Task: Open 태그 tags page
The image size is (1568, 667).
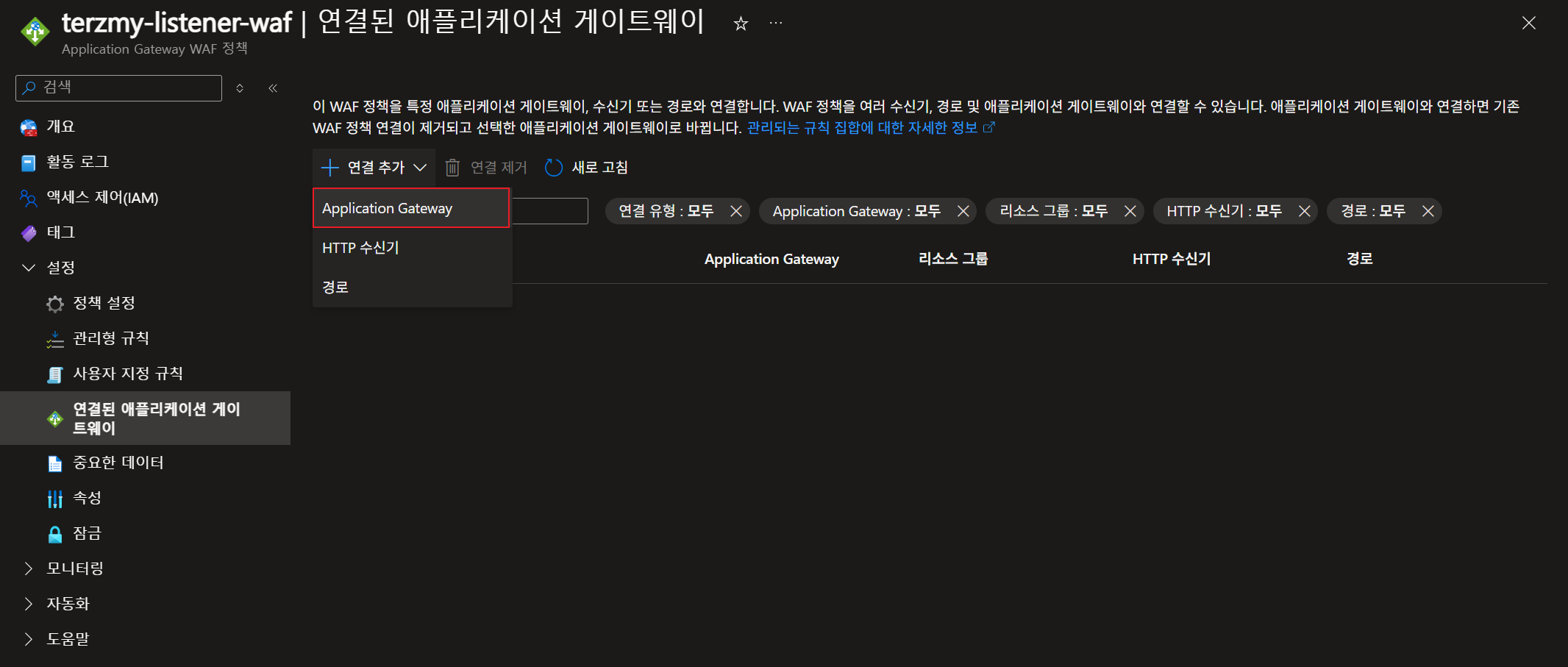Action: point(61,232)
